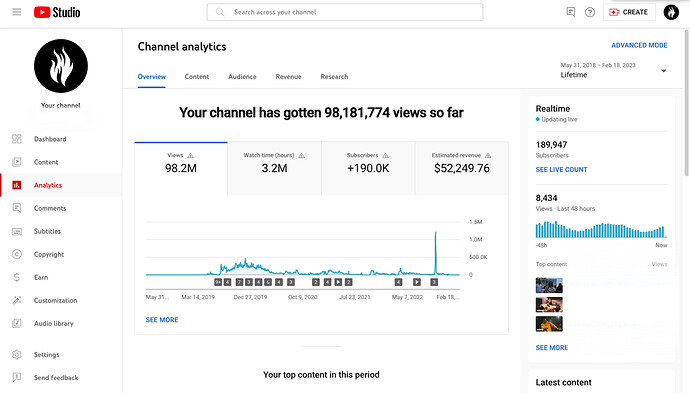Open Copyright section from sidebar icon
Screen dimensions: 690x393
coord(17,254)
